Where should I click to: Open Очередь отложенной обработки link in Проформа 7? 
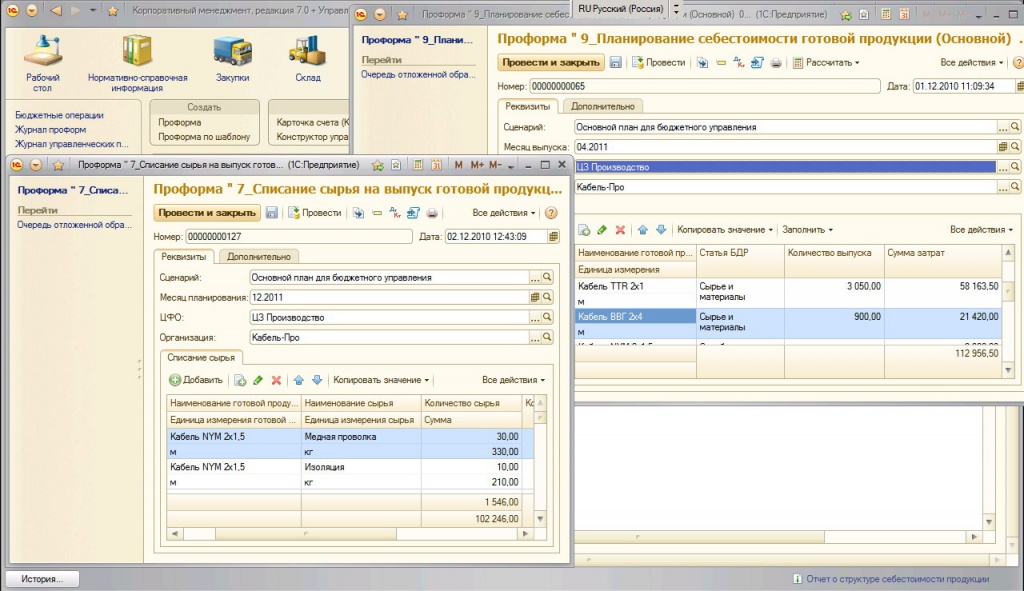[74, 225]
